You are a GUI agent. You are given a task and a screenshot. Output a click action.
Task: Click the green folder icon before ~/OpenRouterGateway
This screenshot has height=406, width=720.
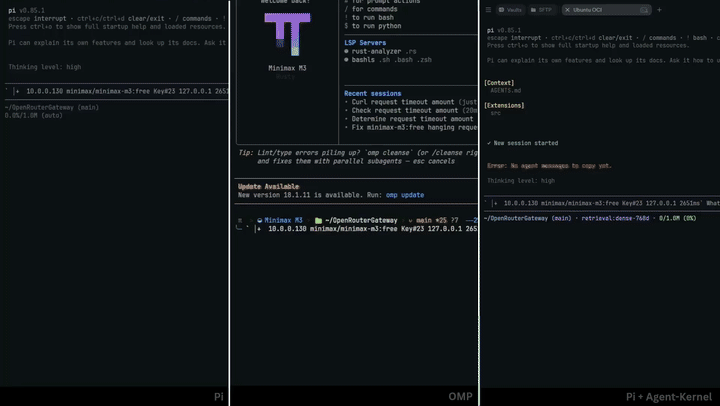pos(318,220)
